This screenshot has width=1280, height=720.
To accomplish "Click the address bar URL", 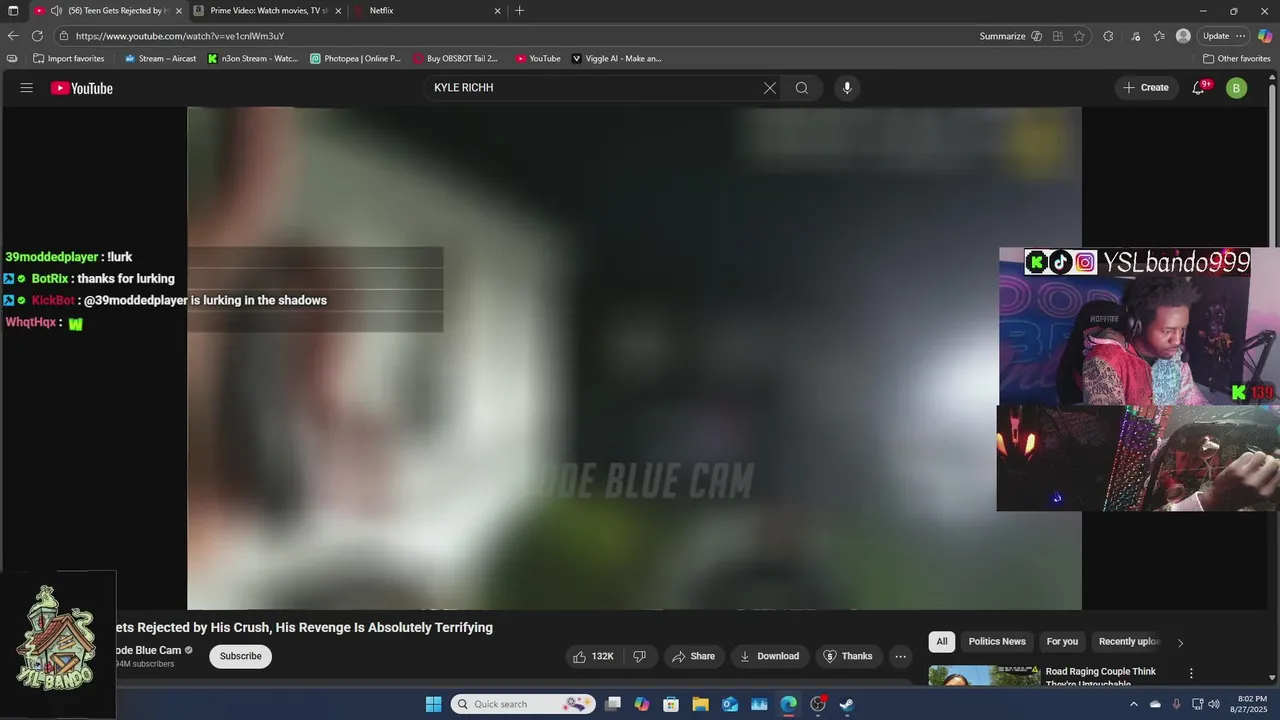I will (x=180, y=36).
